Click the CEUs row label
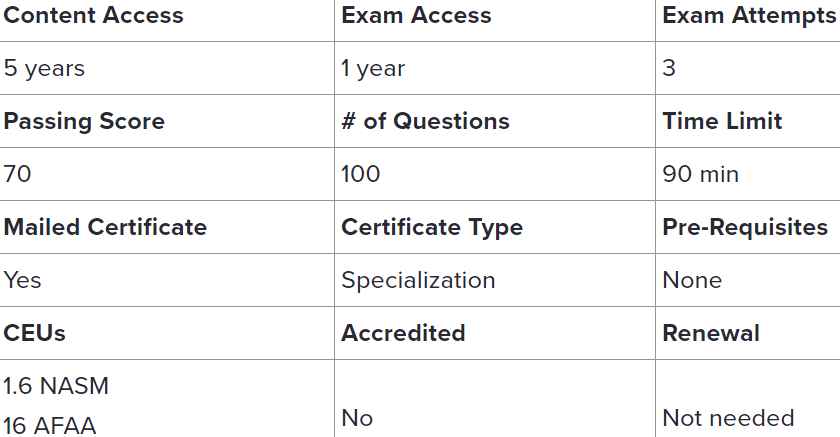 click(35, 334)
